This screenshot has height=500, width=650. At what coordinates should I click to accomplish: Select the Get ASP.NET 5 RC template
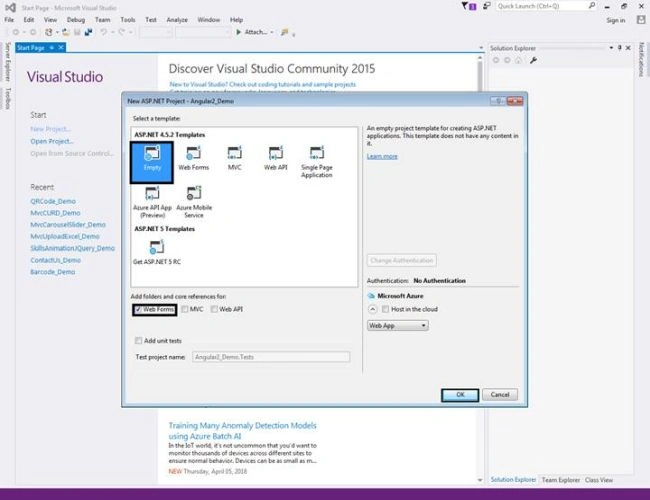[x=157, y=252]
